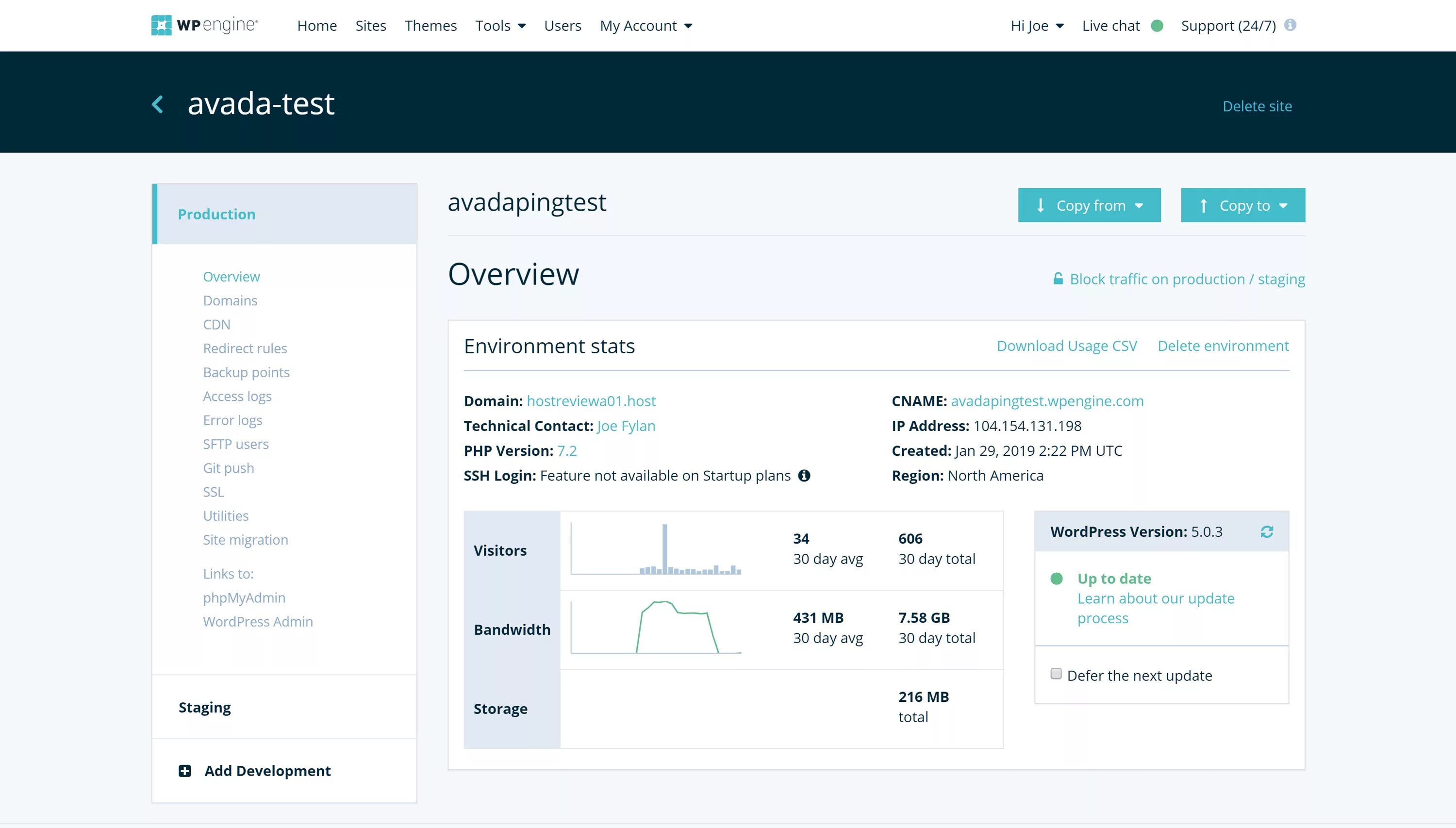Refresh the WordPress version with the sync icon
The image size is (1456, 828).
1266,532
